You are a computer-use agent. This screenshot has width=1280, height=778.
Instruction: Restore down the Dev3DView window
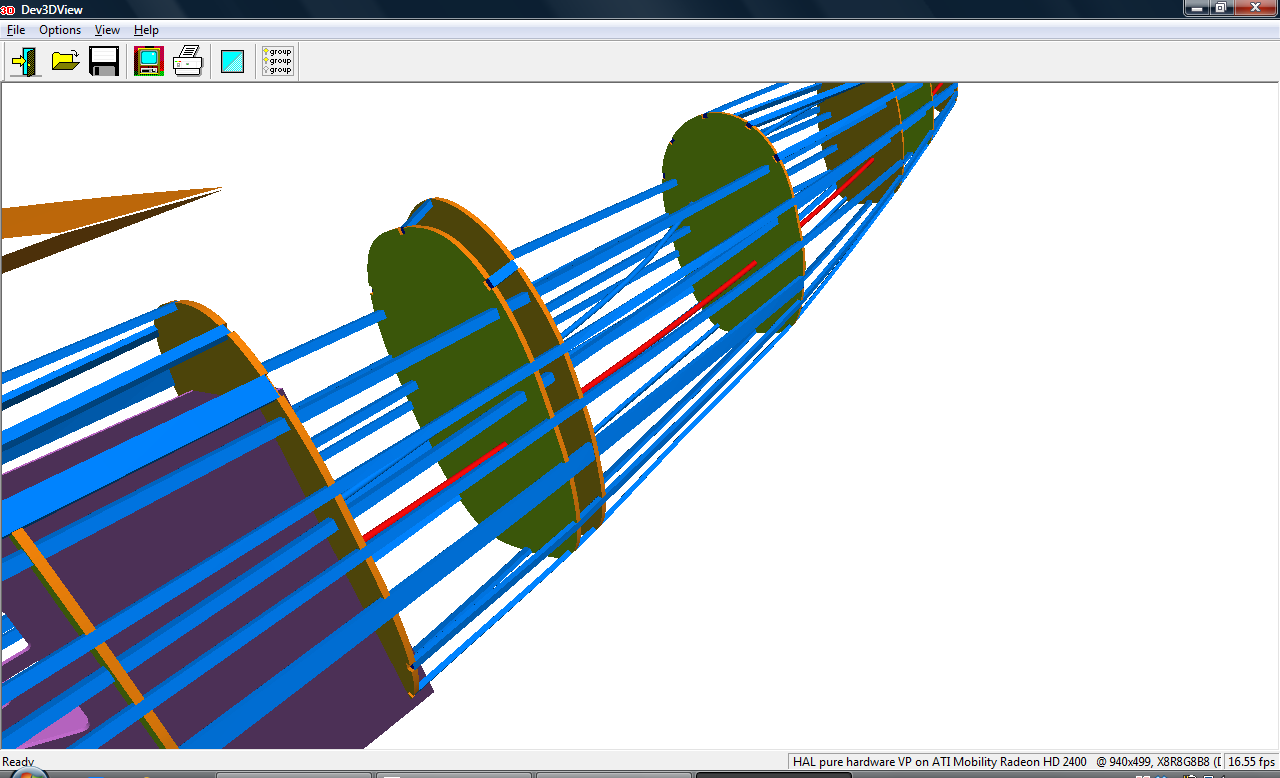pyautogui.click(x=1221, y=8)
